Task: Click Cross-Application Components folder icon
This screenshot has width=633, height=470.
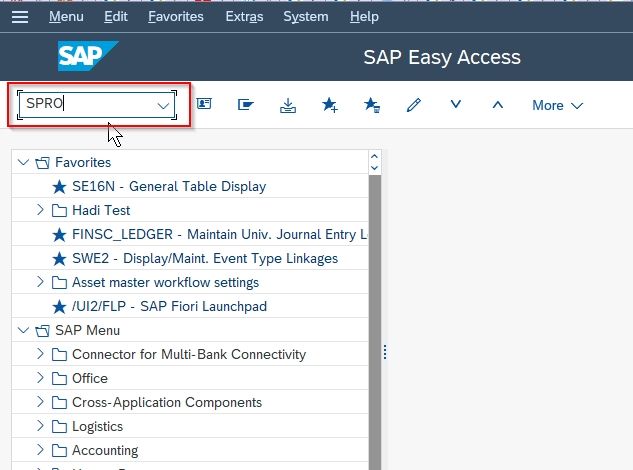Action: [x=59, y=403]
